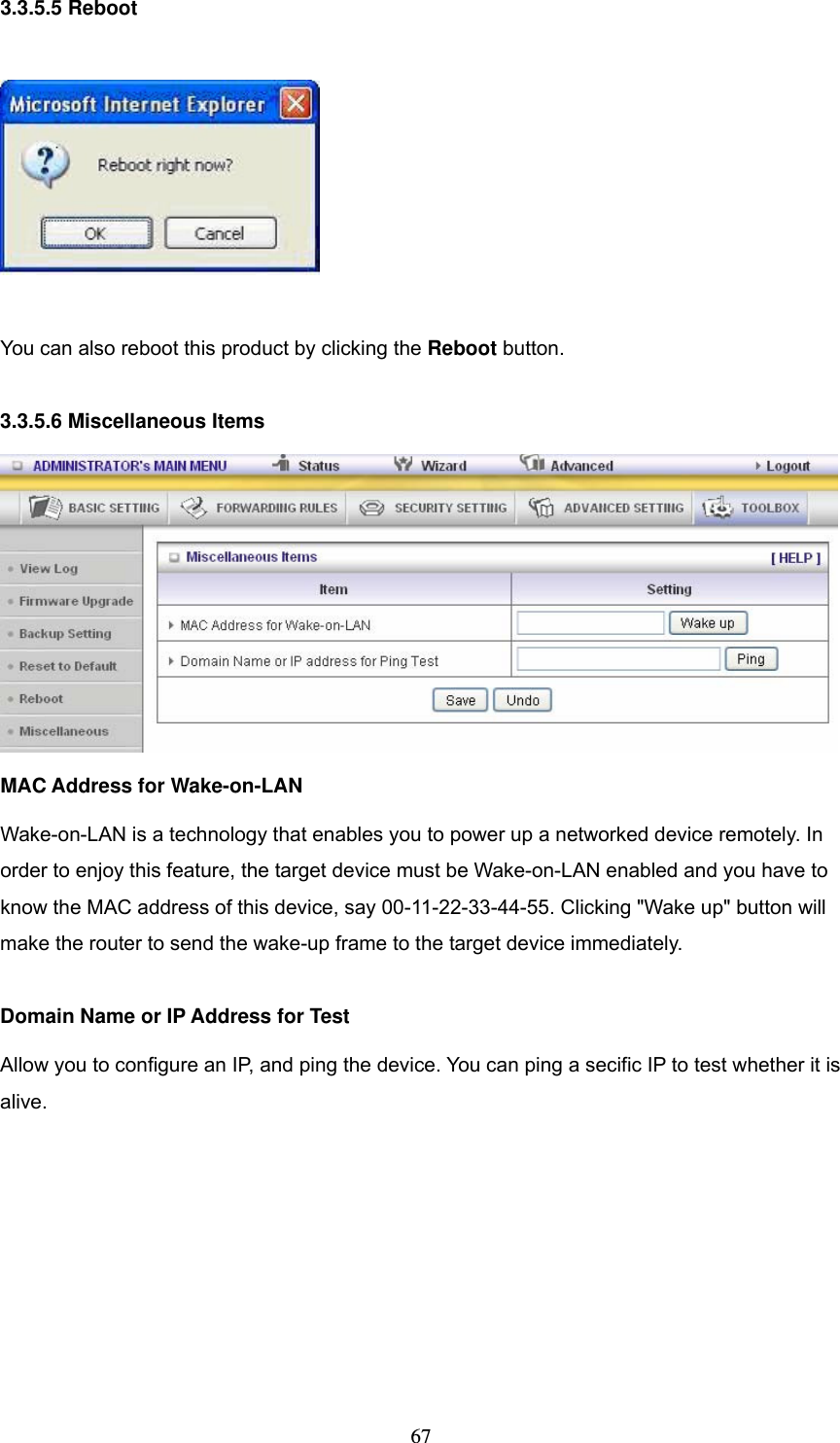Click the Wake up button
The width and height of the screenshot is (840, 1443).
coord(708,622)
